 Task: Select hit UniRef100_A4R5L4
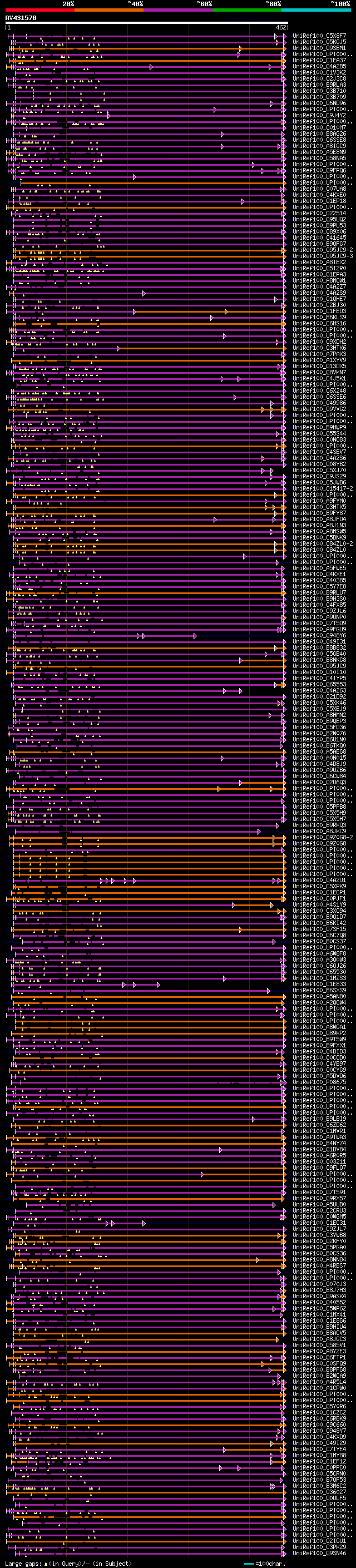(319, 1381)
